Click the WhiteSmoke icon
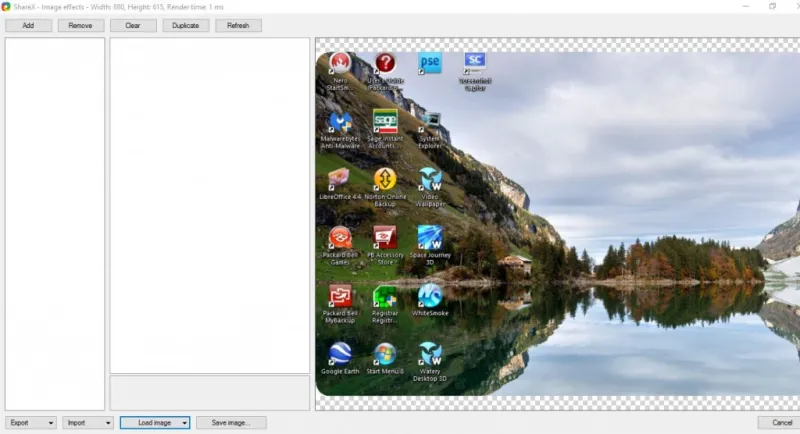Screen dimensions: 800x434 pos(430,296)
